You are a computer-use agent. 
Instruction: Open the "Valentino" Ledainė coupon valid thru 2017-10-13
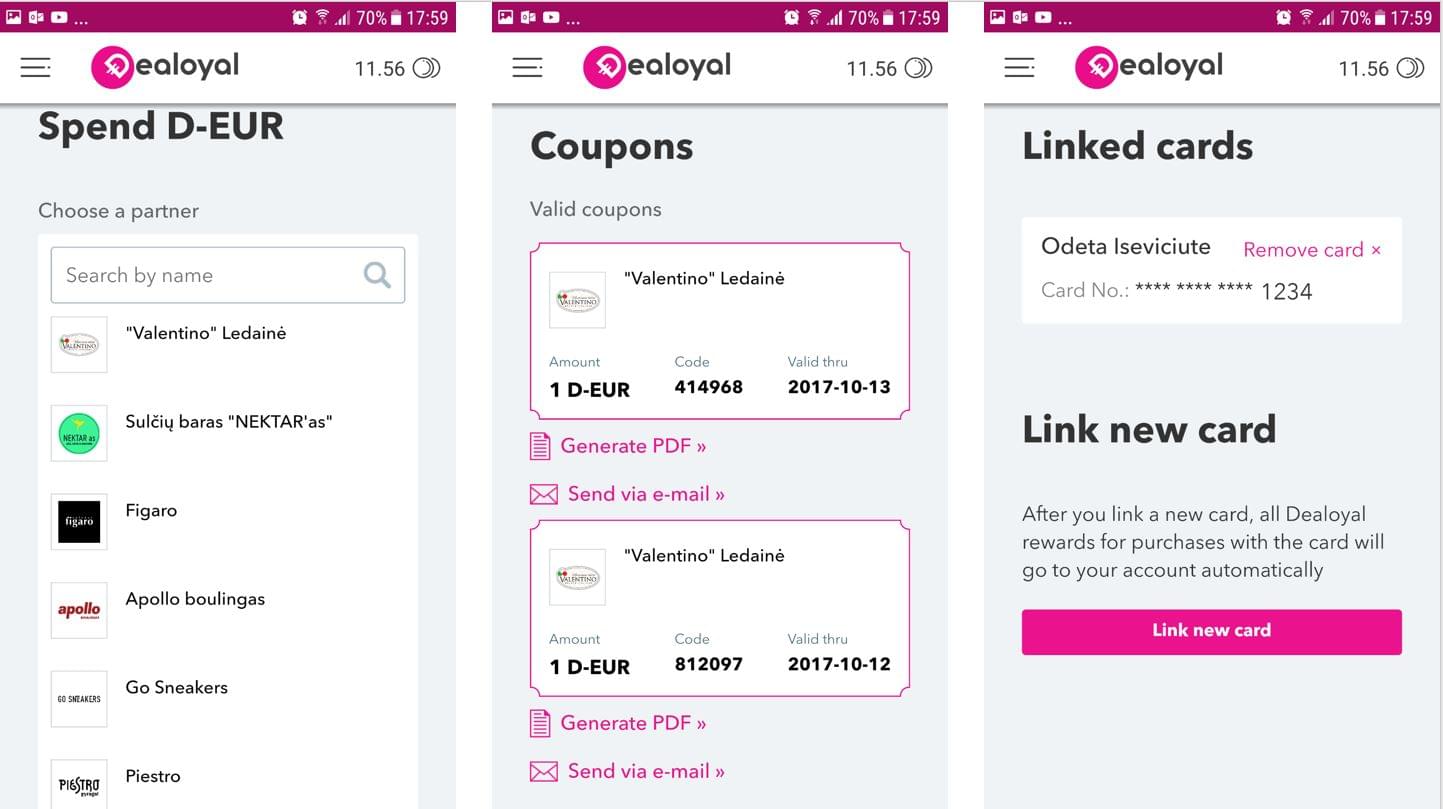click(x=720, y=330)
